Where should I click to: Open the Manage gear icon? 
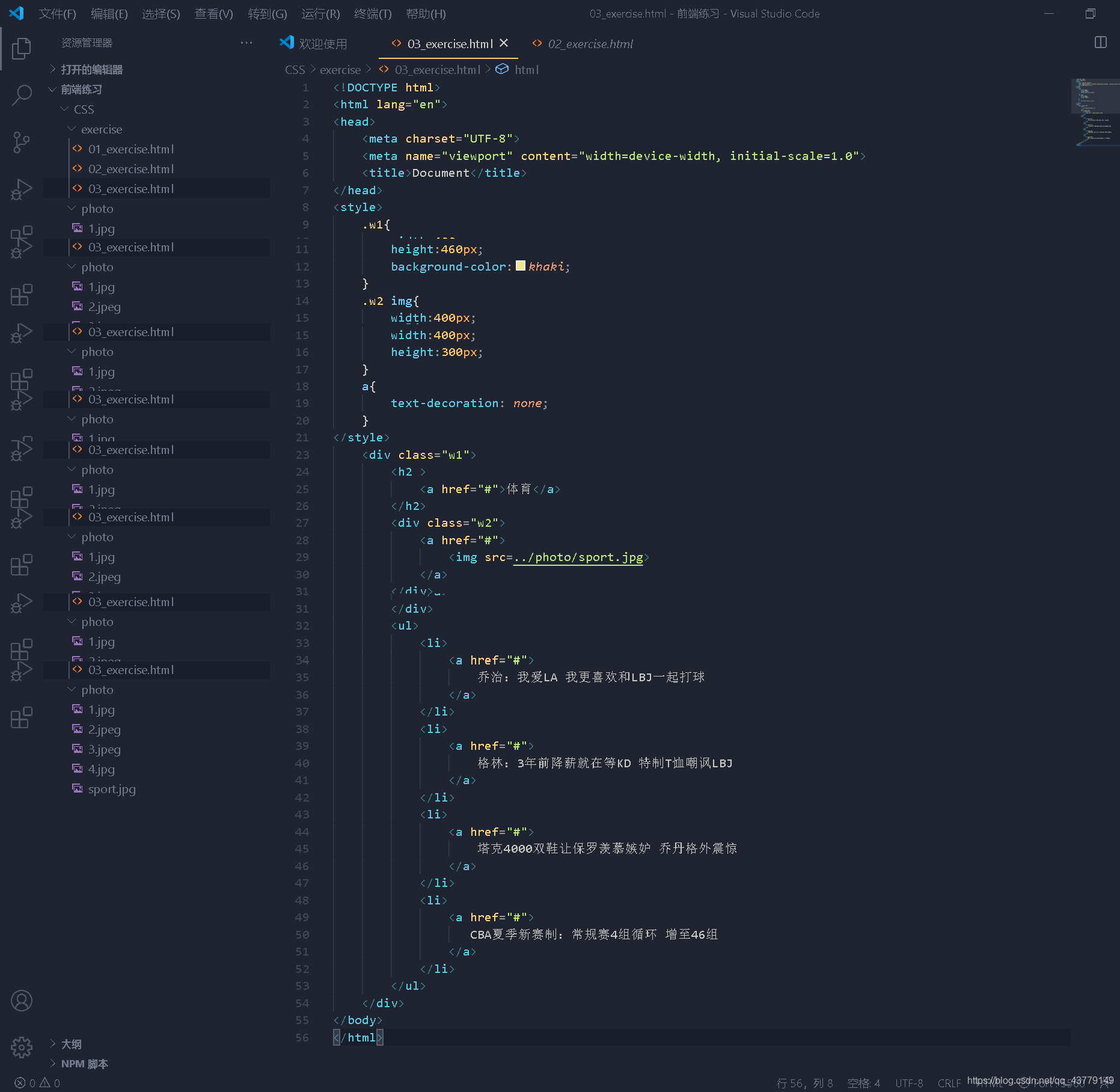[x=22, y=1047]
